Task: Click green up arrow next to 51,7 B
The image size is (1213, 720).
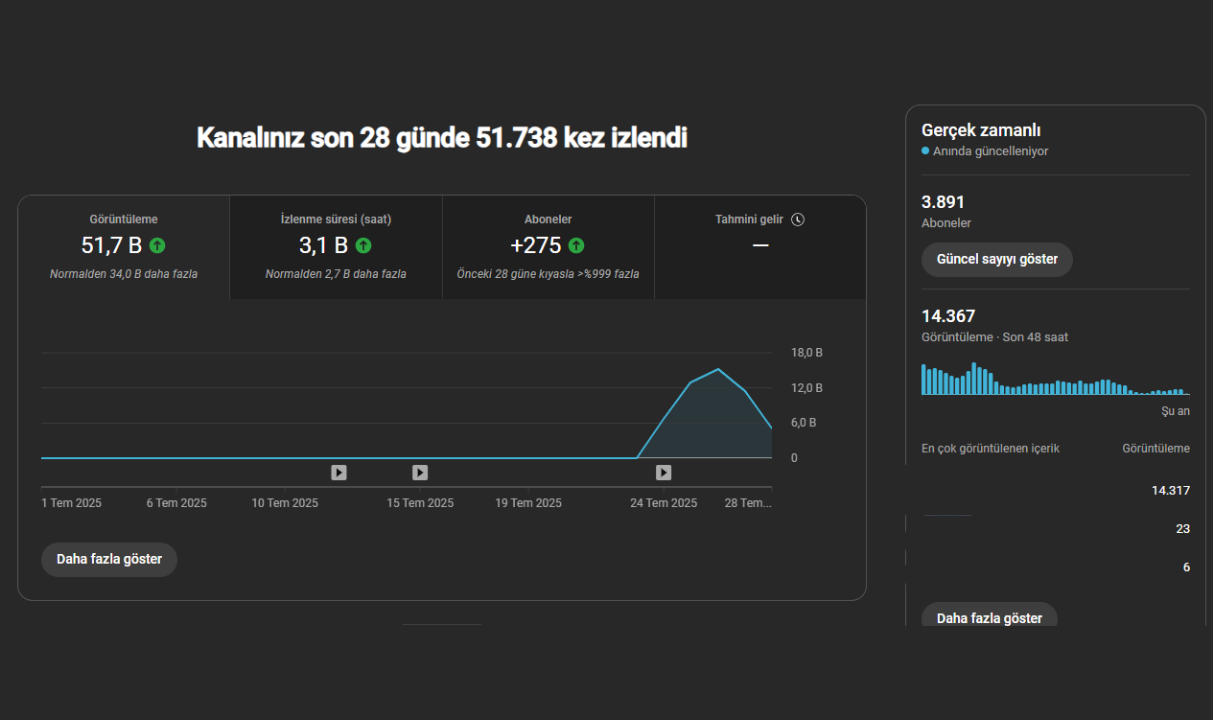Action: (158, 245)
